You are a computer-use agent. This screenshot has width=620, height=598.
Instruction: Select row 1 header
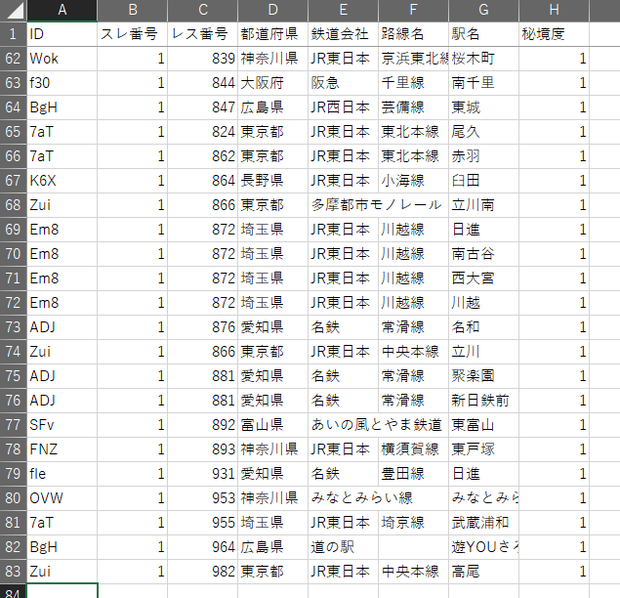pyautogui.click(x=13, y=34)
